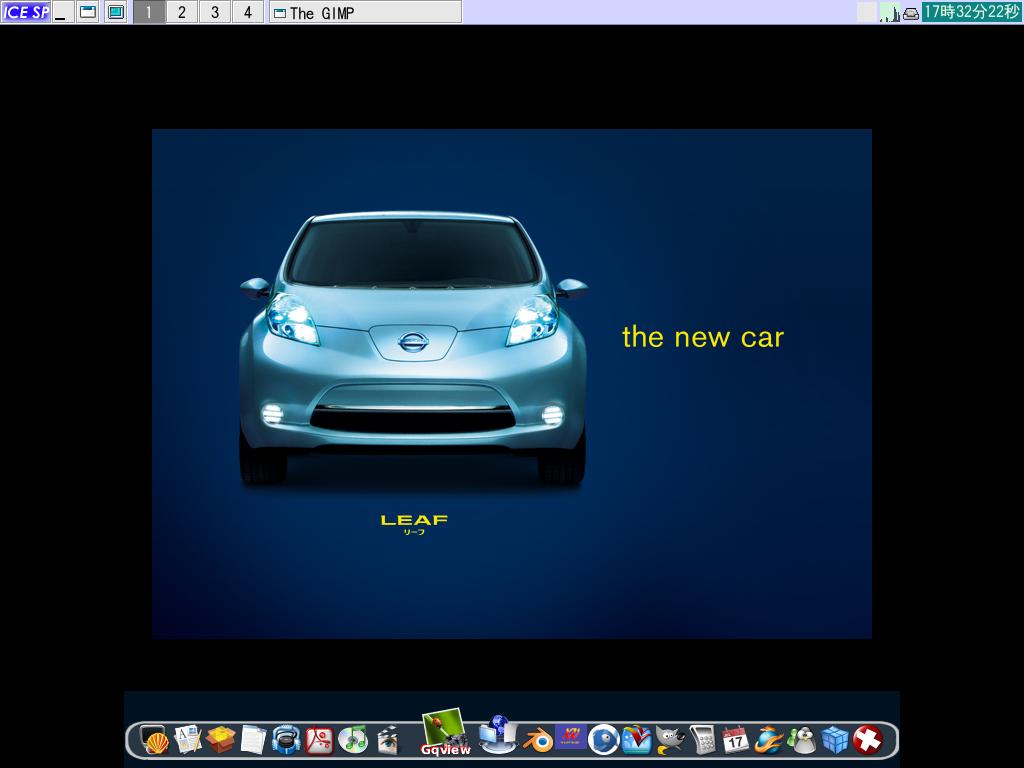Click the red cross dock icon
The height and width of the screenshot is (768, 1024).
coord(867,742)
